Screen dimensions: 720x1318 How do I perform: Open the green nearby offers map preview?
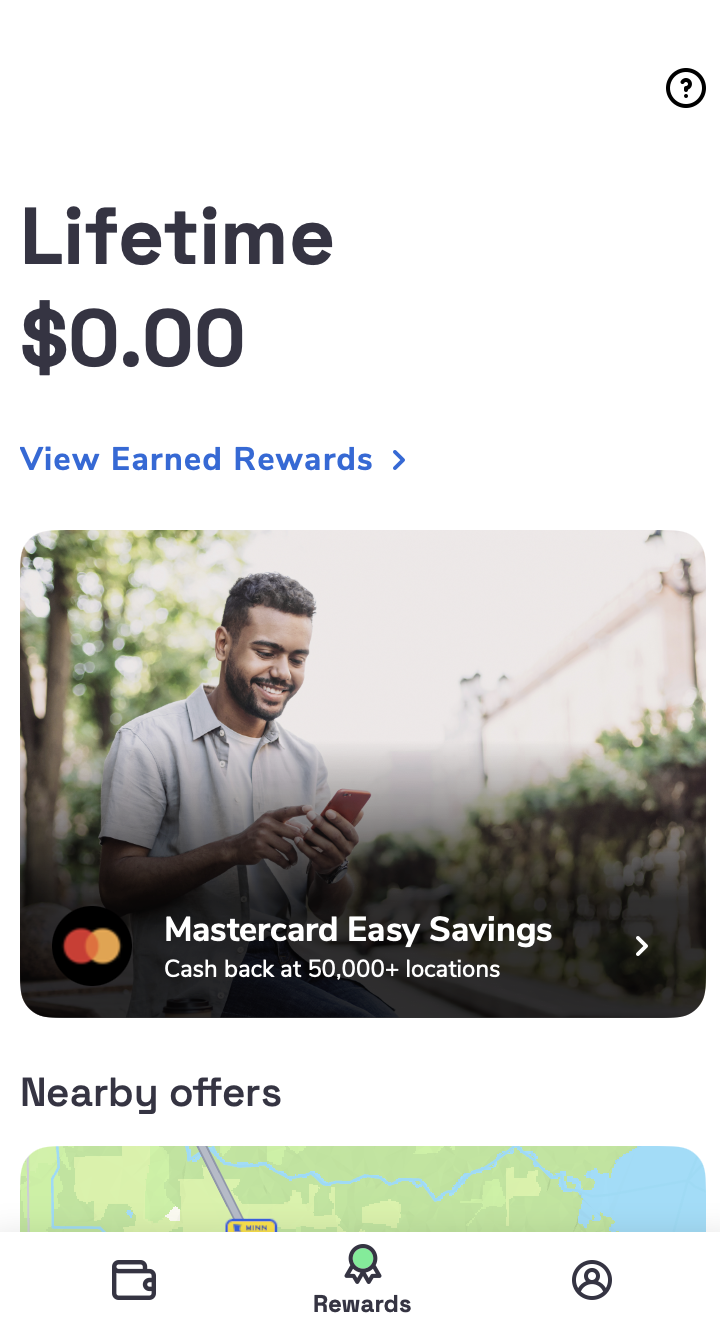[363, 1189]
